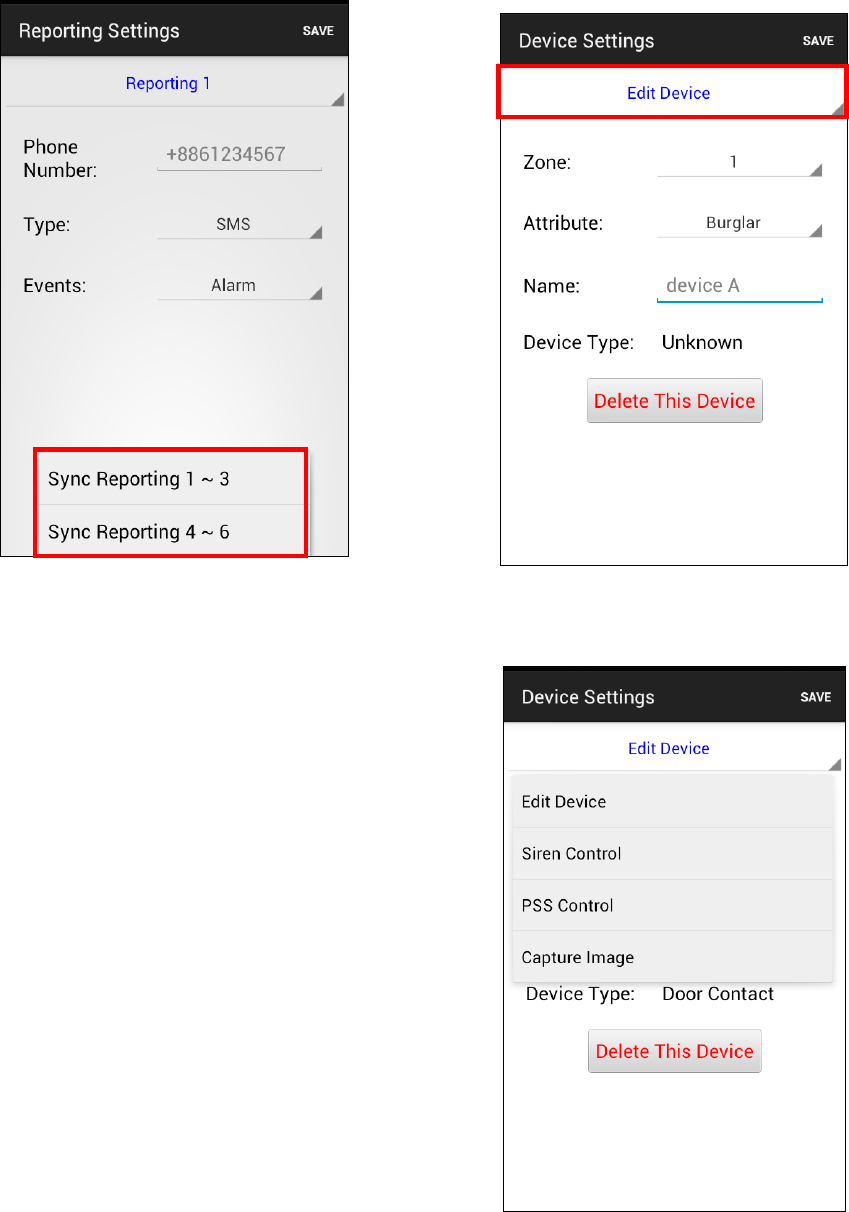Click the Device Type value Unknown
Viewport: 849px width, 1212px height.
[x=702, y=343]
